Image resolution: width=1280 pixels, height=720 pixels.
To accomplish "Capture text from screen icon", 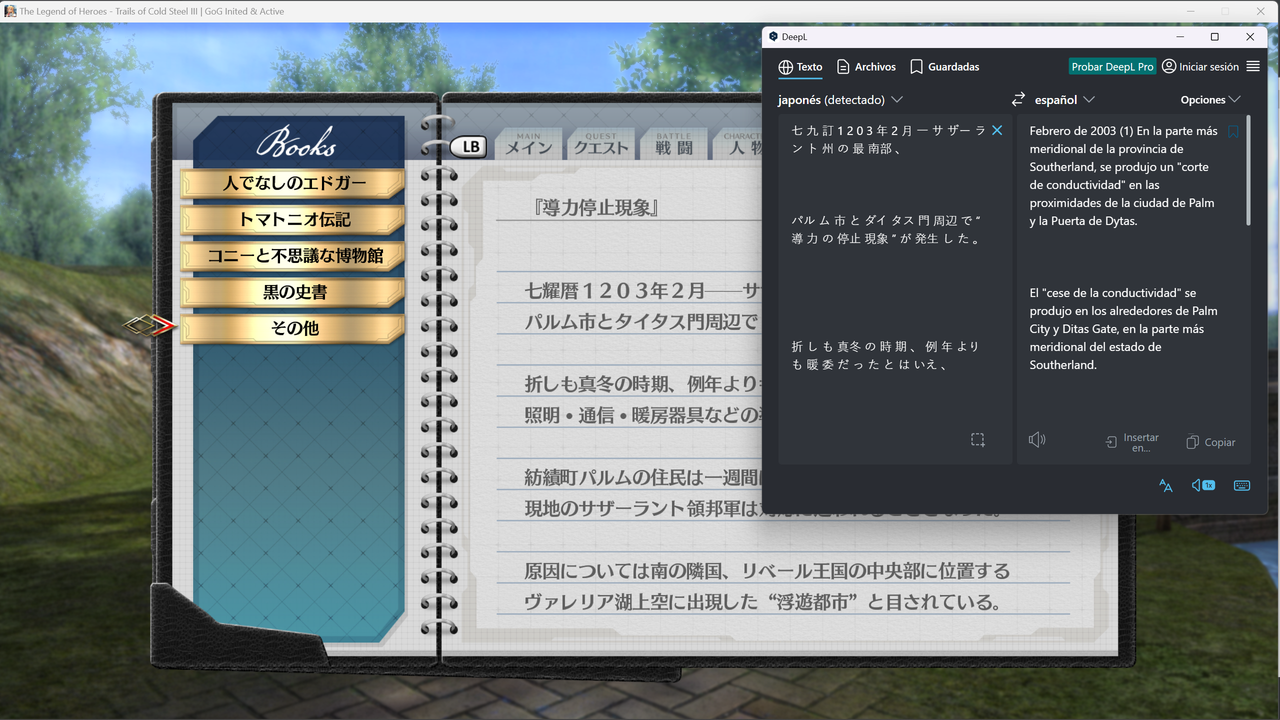I will pyautogui.click(x=978, y=440).
